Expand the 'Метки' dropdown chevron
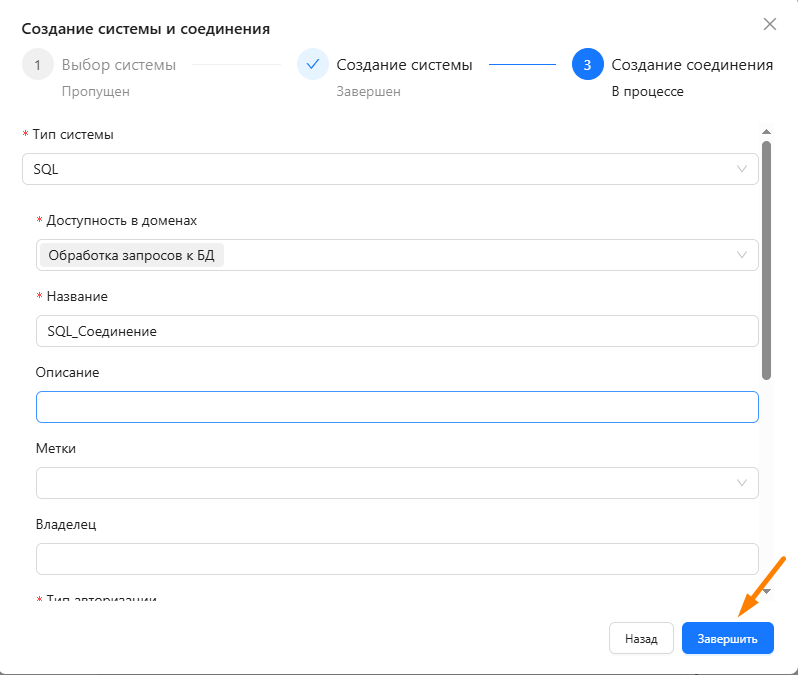The height and width of the screenshot is (675, 798). pos(742,483)
